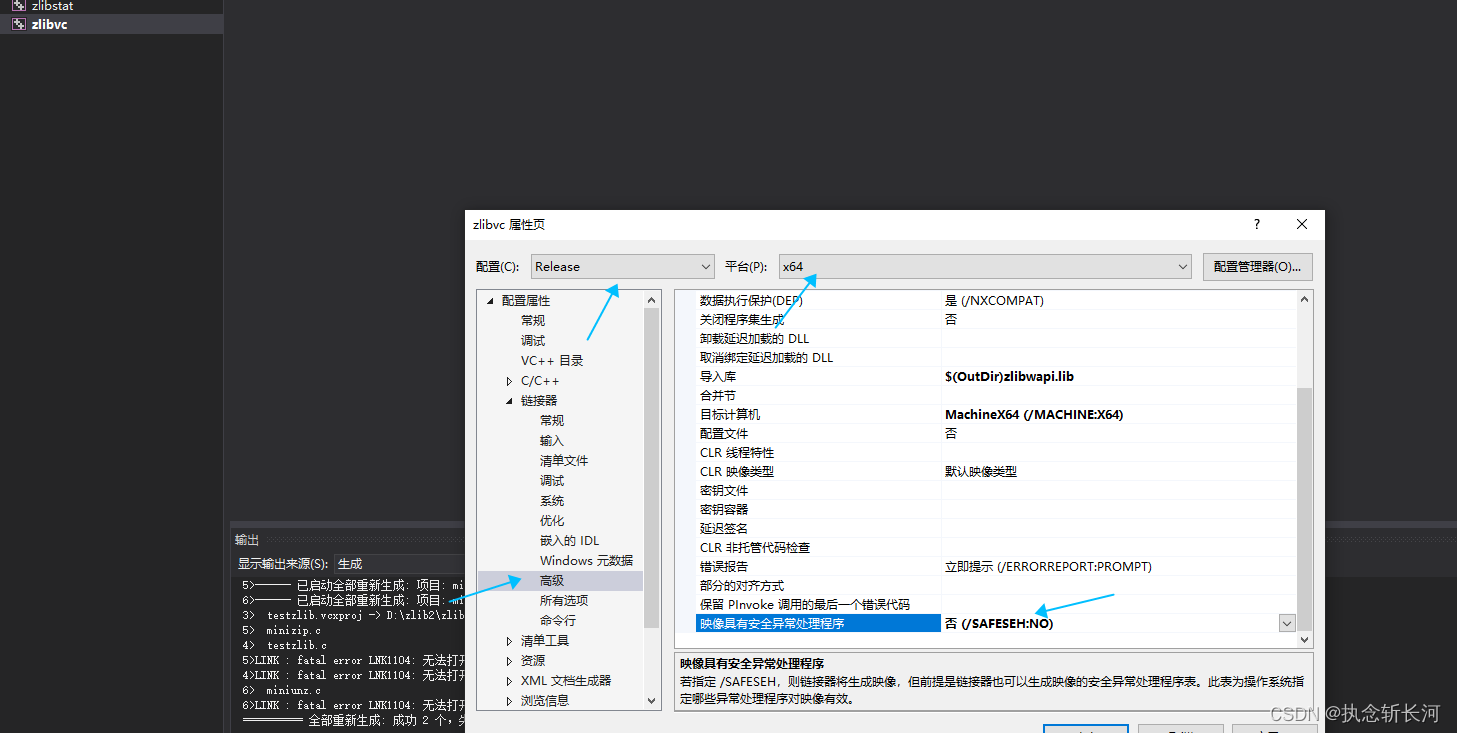The height and width of the screenshot is (733, 1457).
Task: Select 系统 under 链接器
Action: [552, 501]
